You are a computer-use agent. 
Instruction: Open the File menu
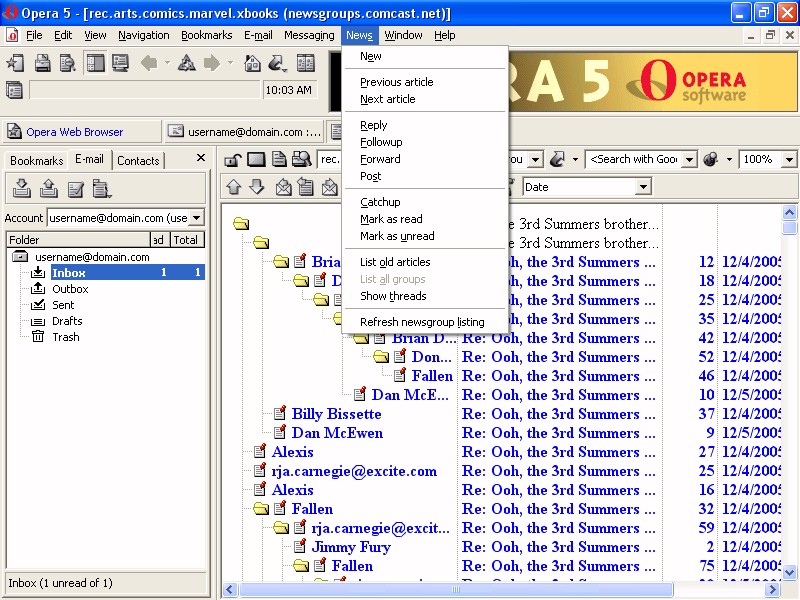click(x=34, y=35)
